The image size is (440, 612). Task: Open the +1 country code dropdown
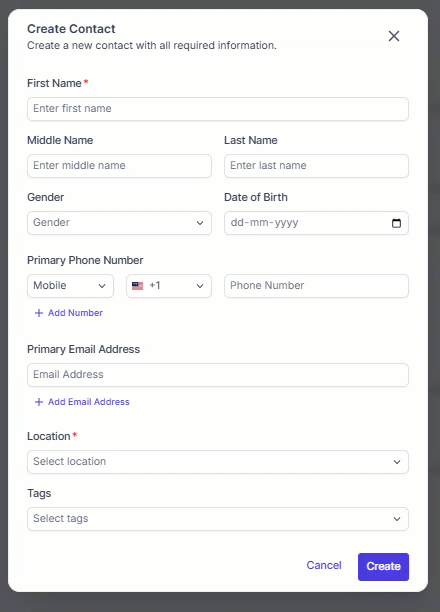[169, 286]
